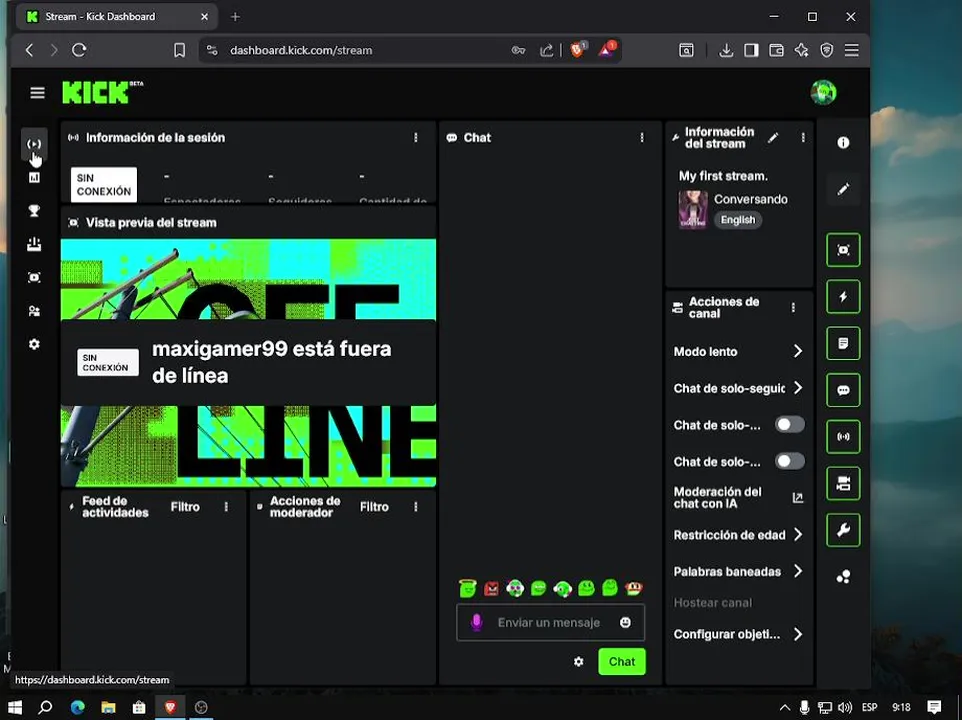The height and width of the screenshot is (720, 962).
Task: Open Acciones de canal three-dot menu
Action: (x=793, y=307)
